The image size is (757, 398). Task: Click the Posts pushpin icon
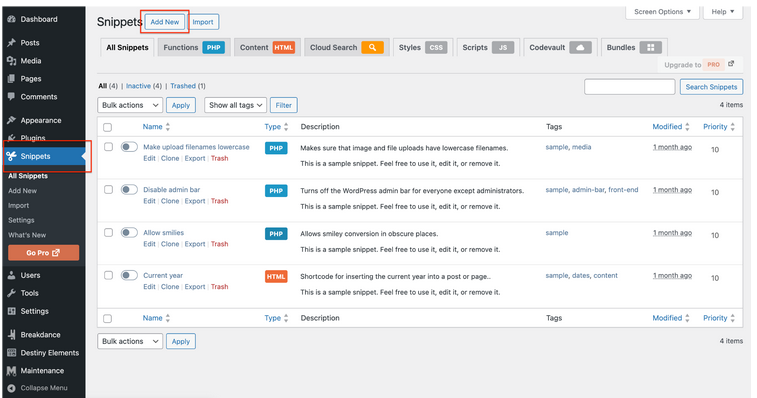[x=12, y=43]
